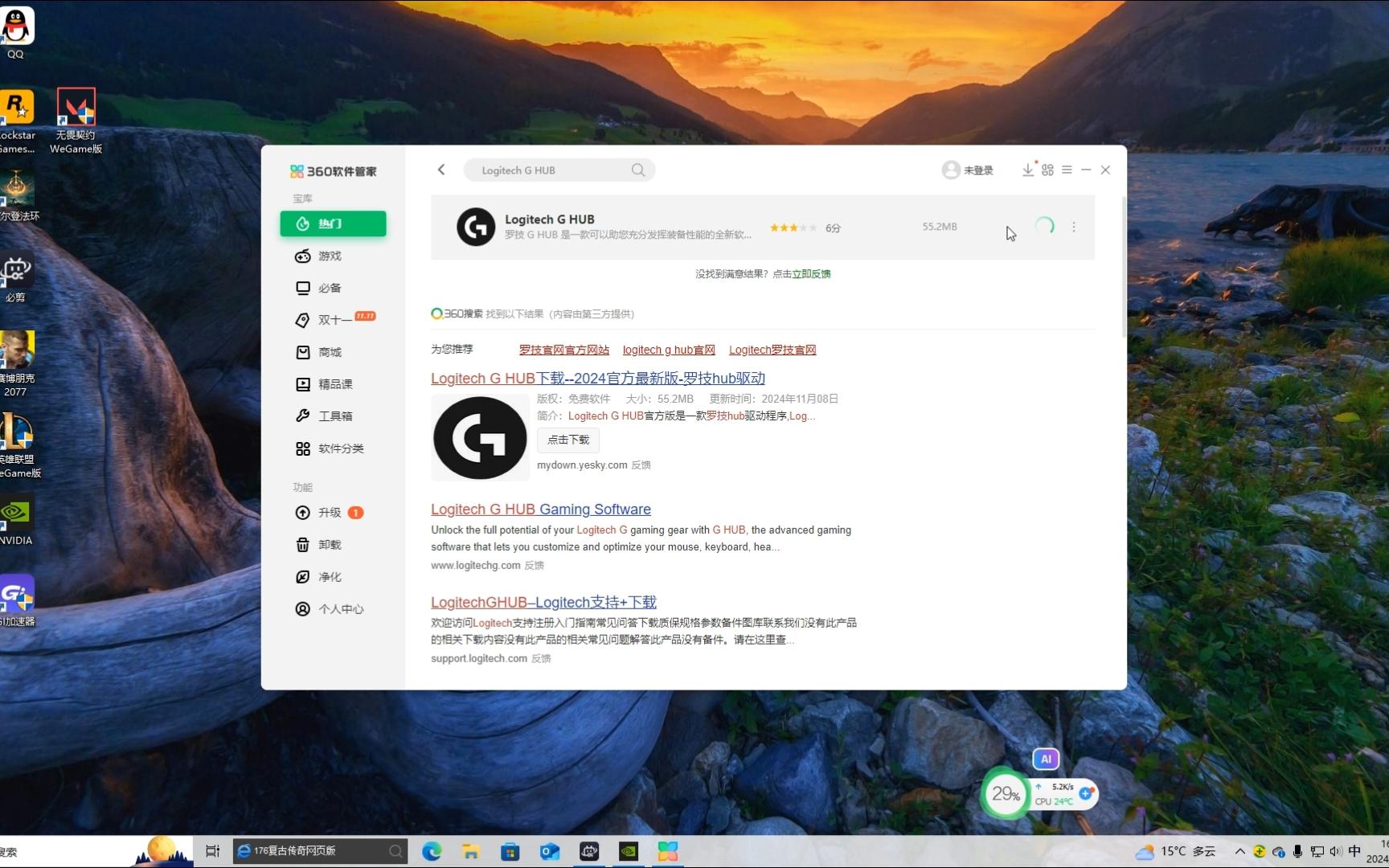Click the volume speaker tray icon
Image resolution: width=1389 pixels, height=868 pixels.
pyautogui.click(x=1335, y=851)
